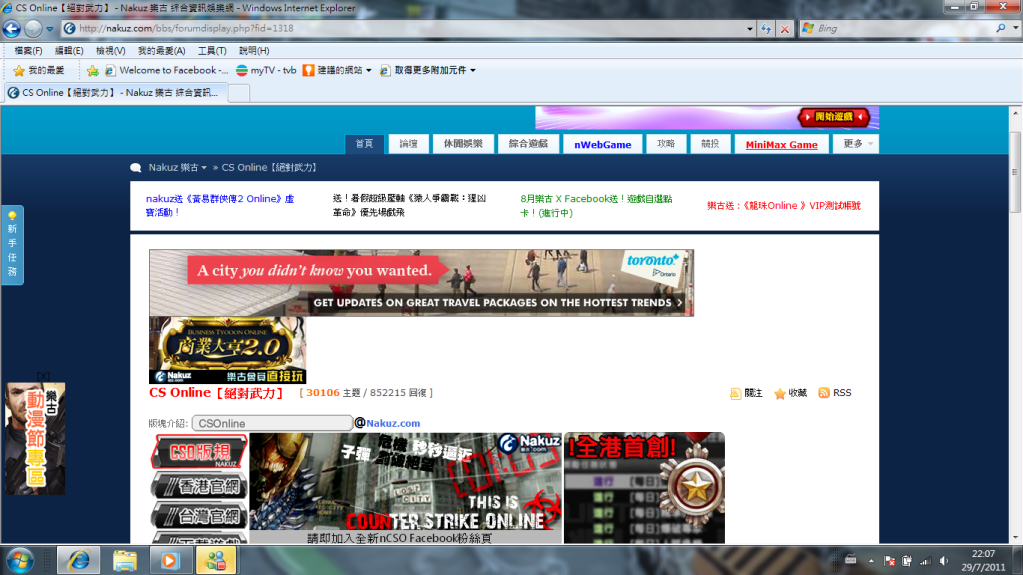
Task: Open the 檢視(V) menu
Action: coord(110,51)
